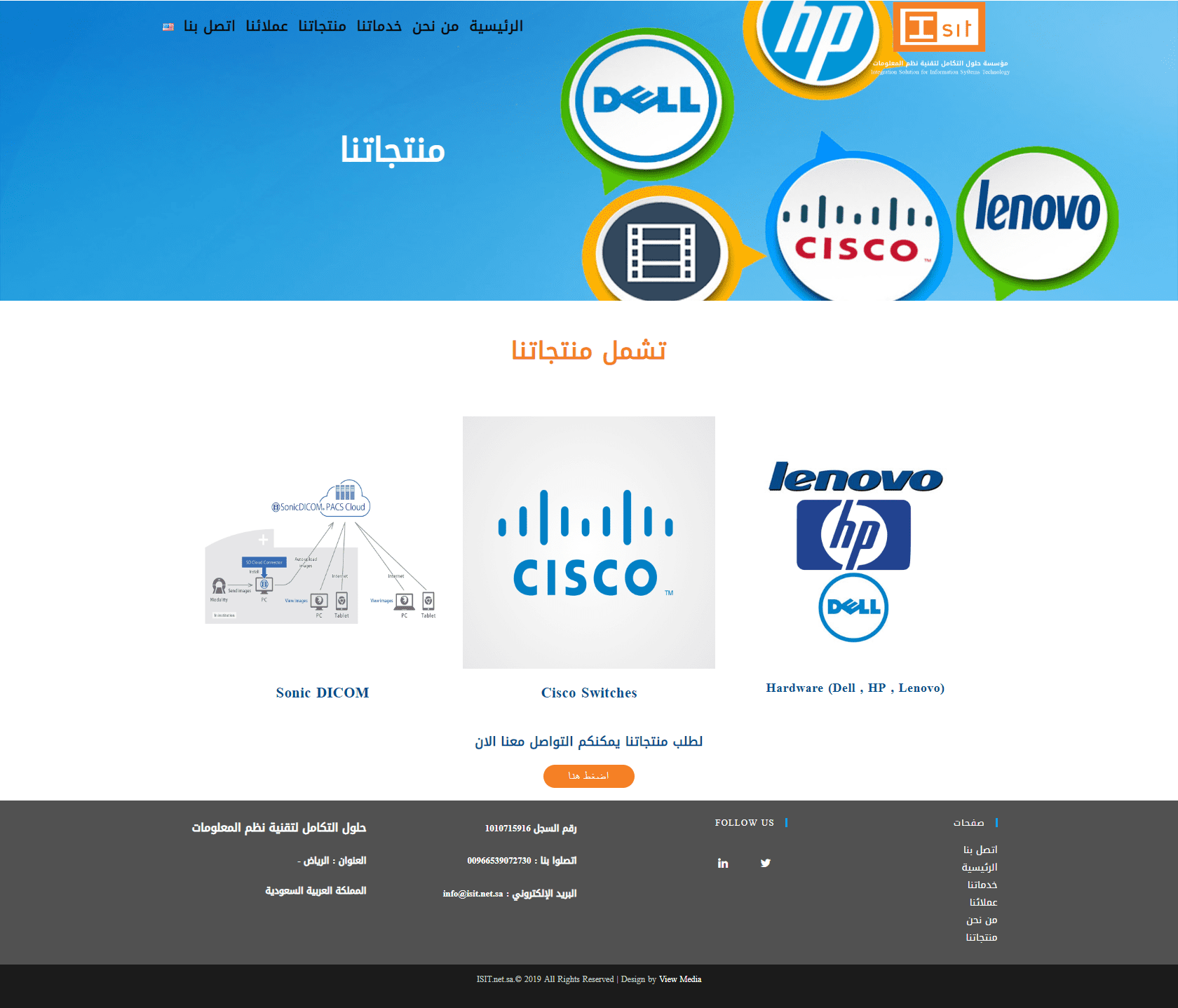Click the Lenovo HP Dell hardware image

click(x=855, y=551)
